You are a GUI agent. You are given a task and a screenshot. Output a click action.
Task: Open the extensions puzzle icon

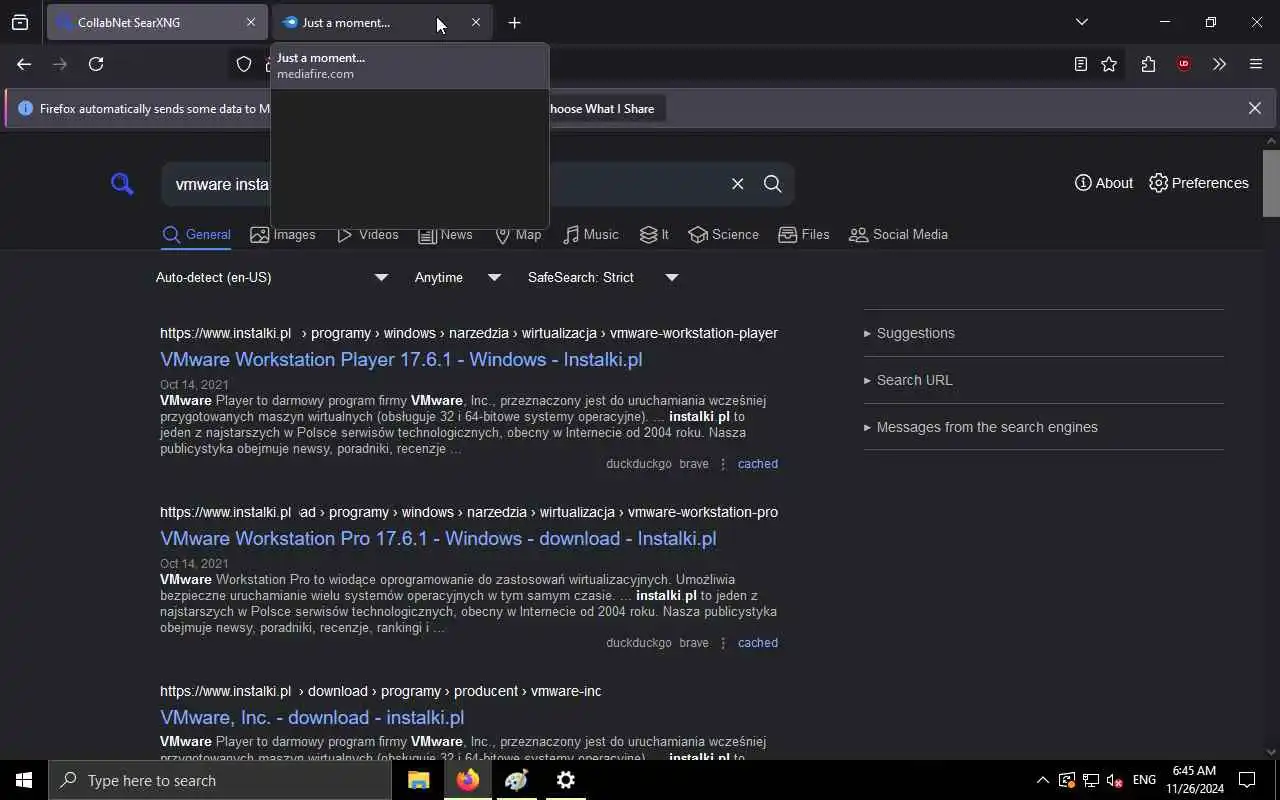(1148, 64)
